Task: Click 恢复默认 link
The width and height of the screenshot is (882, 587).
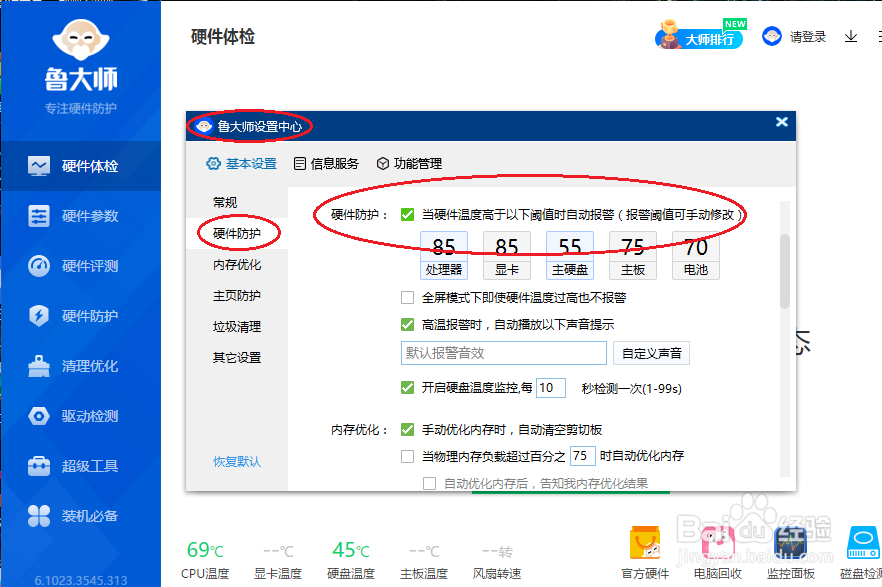Action: coord(237,462)
